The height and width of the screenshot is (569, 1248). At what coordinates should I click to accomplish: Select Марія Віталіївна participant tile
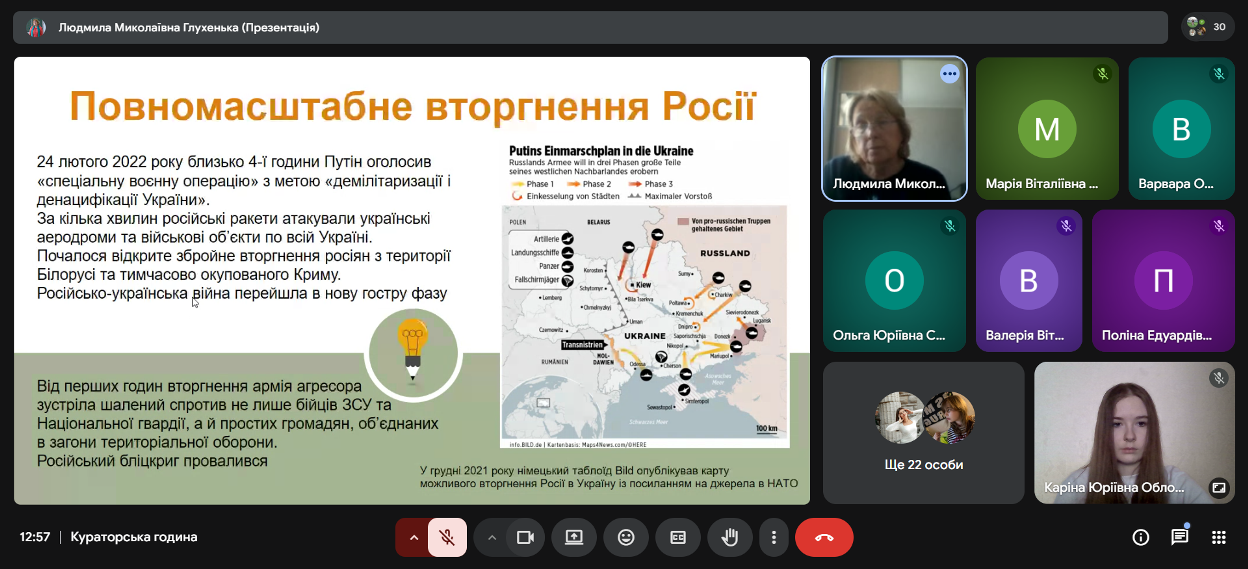(x=1047, y=129)
